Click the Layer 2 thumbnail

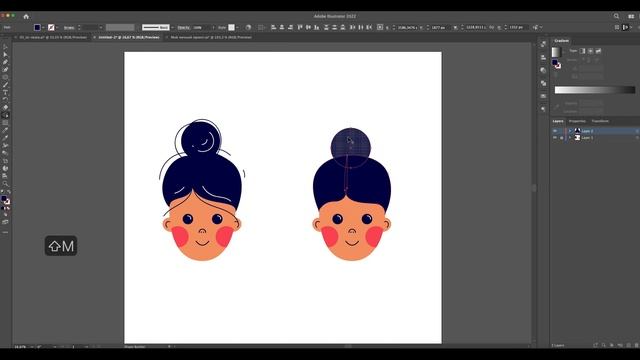point(578,131)
